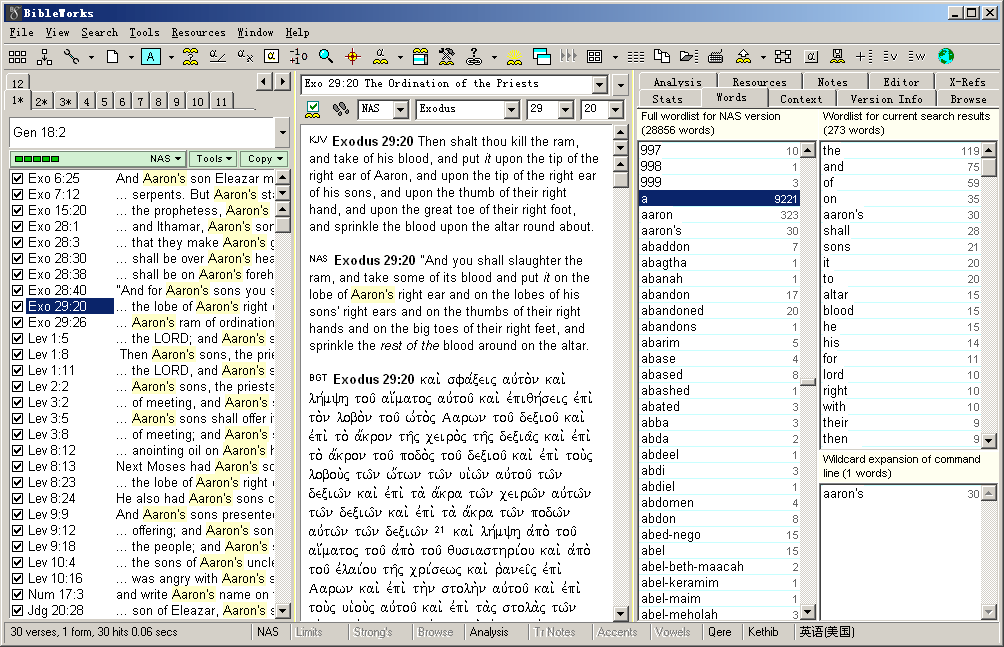
Task: Open the Tools dropdown above the results list
Action: click(x=213, y=159)
